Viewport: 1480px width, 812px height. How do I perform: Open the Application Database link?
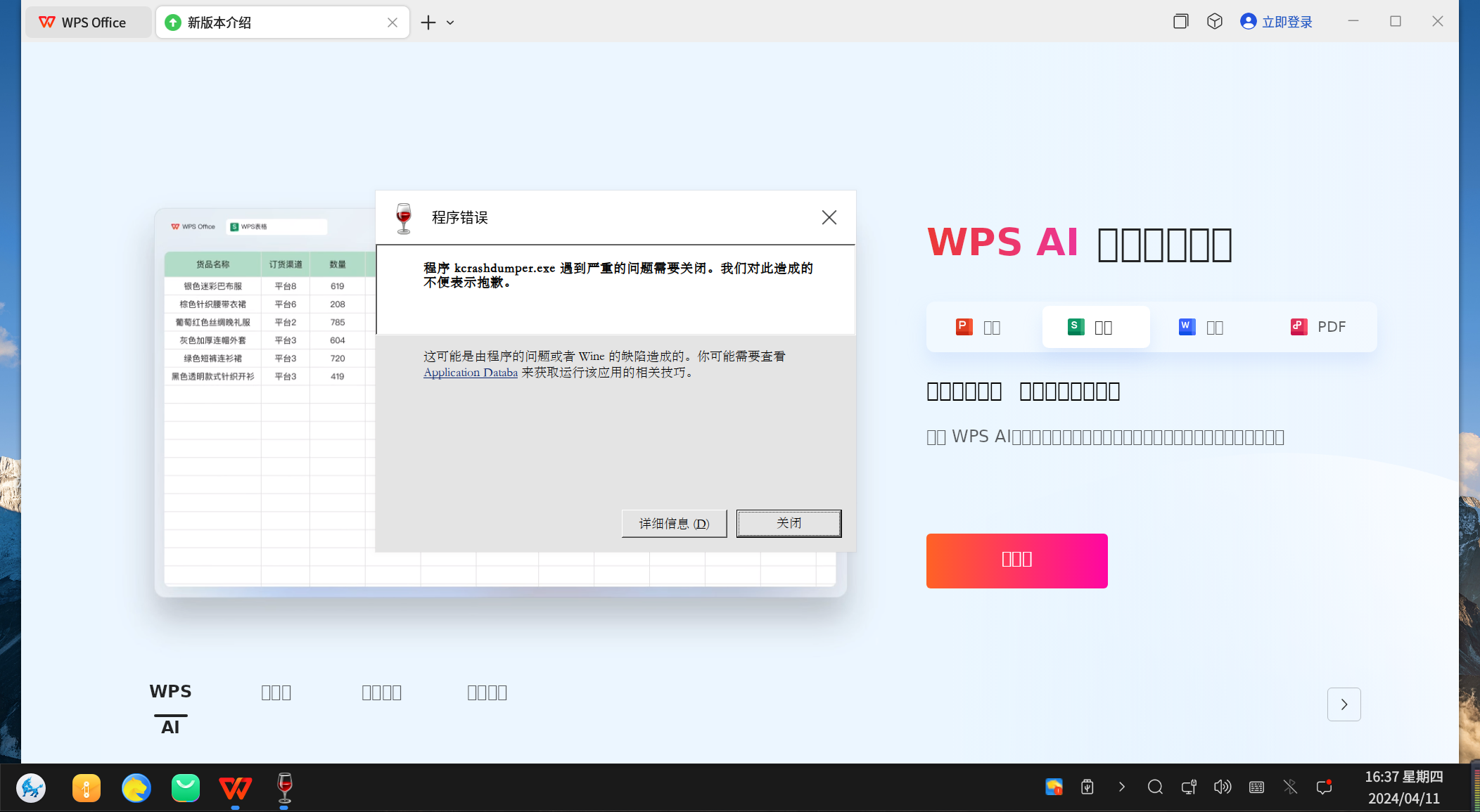coord(470,373)
